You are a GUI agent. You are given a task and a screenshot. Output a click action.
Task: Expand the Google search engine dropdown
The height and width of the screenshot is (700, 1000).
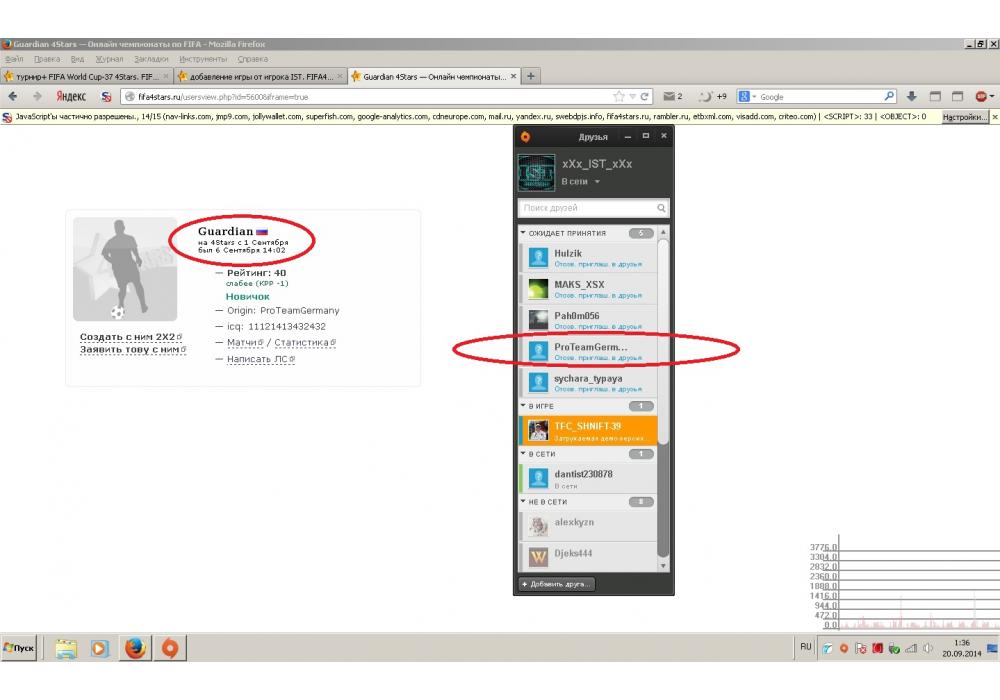click(749, 97)
